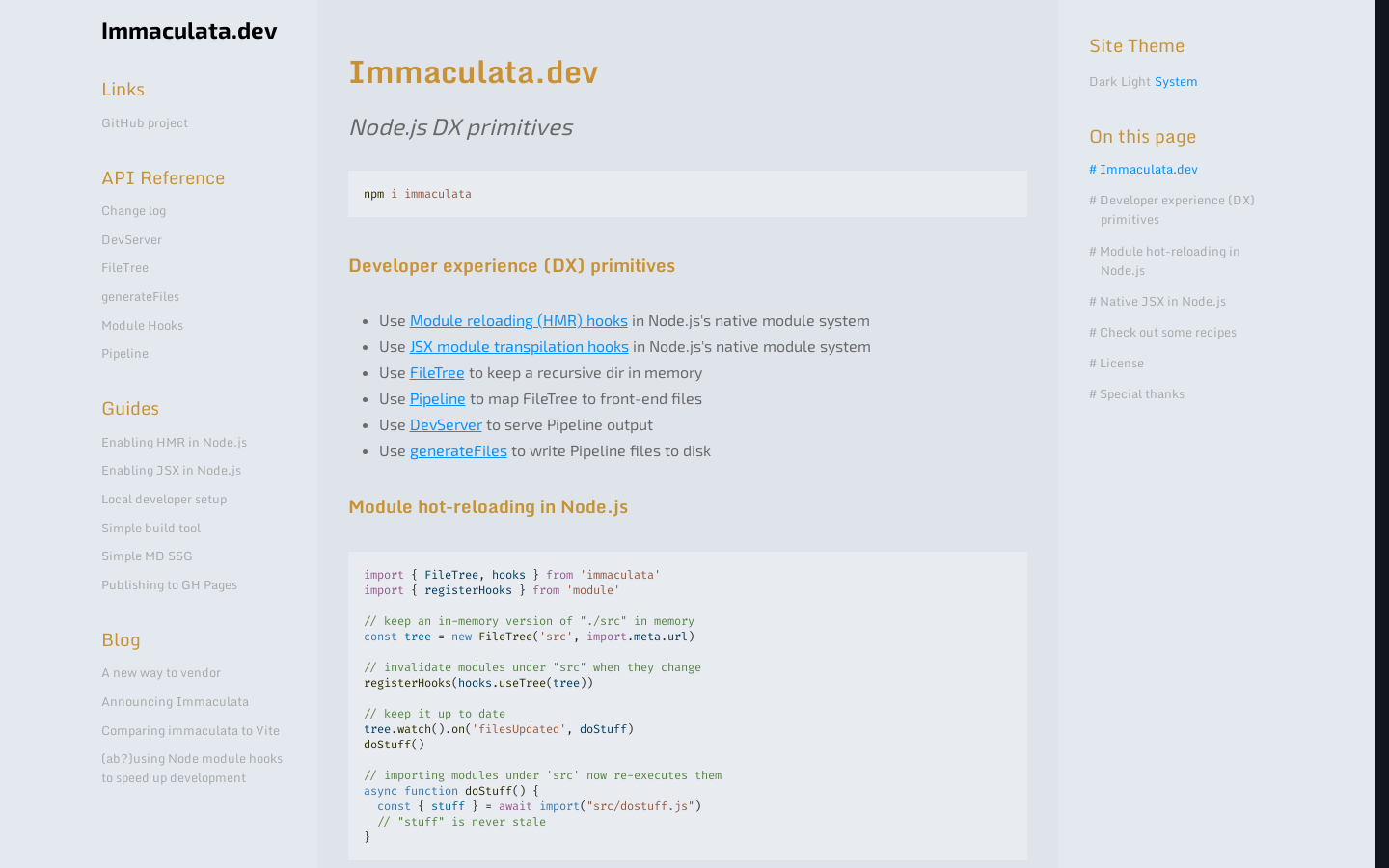Follow the generateFiles link in the bullet list
This screenshot has width=1389, height=868.
tap(458, 451)
